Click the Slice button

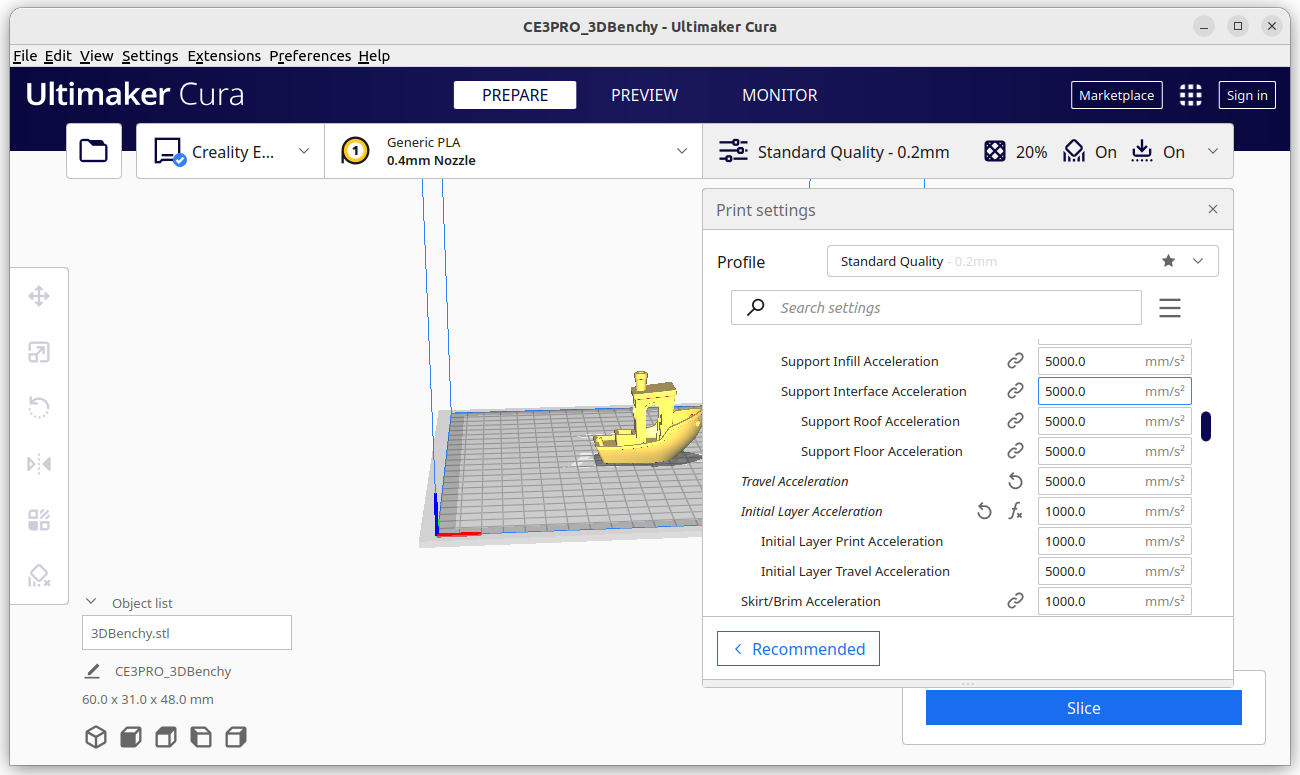(1084, 707)
